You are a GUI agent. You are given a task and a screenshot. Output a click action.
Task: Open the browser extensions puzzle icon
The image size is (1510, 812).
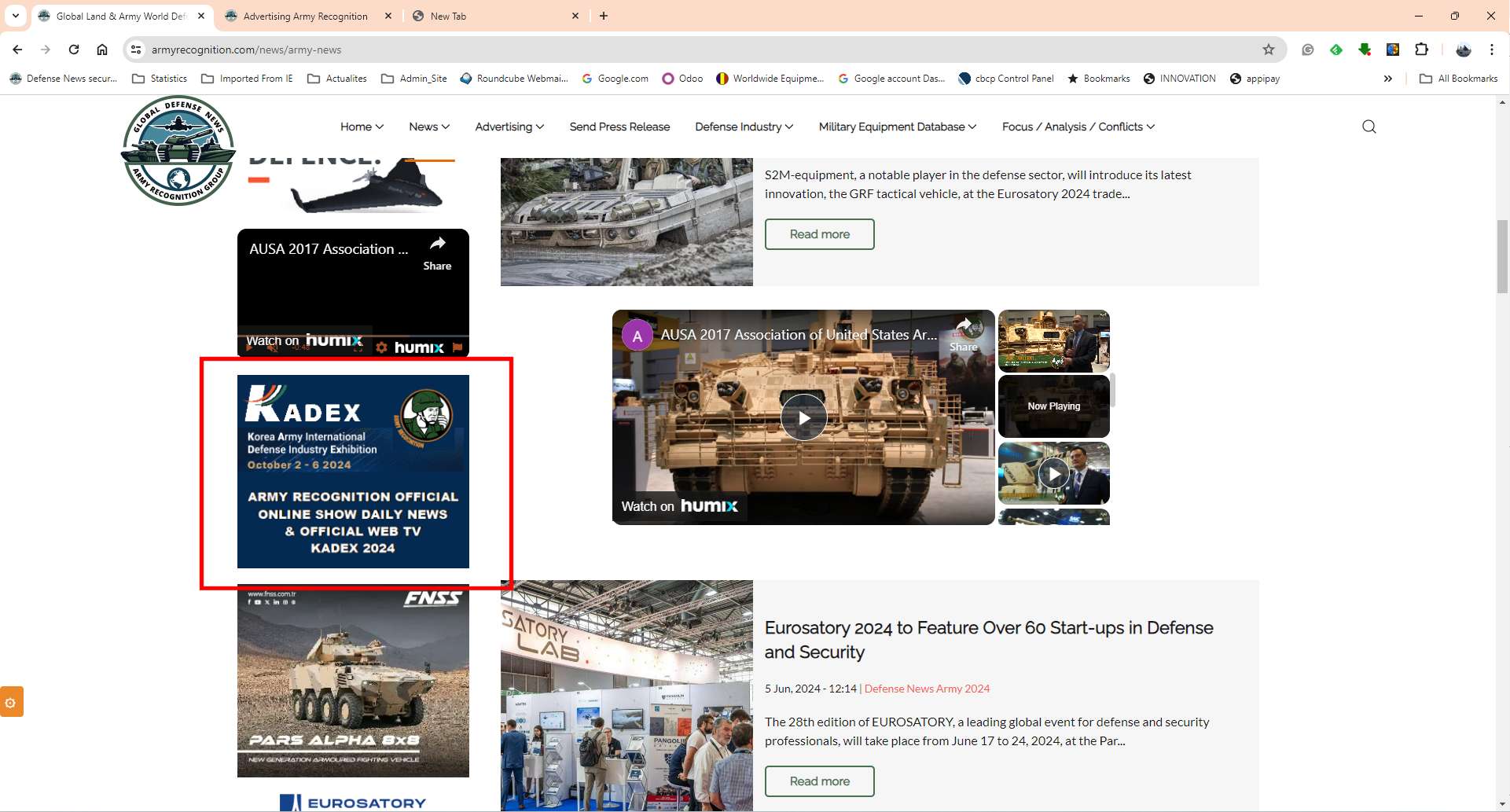pos(1421,50)
